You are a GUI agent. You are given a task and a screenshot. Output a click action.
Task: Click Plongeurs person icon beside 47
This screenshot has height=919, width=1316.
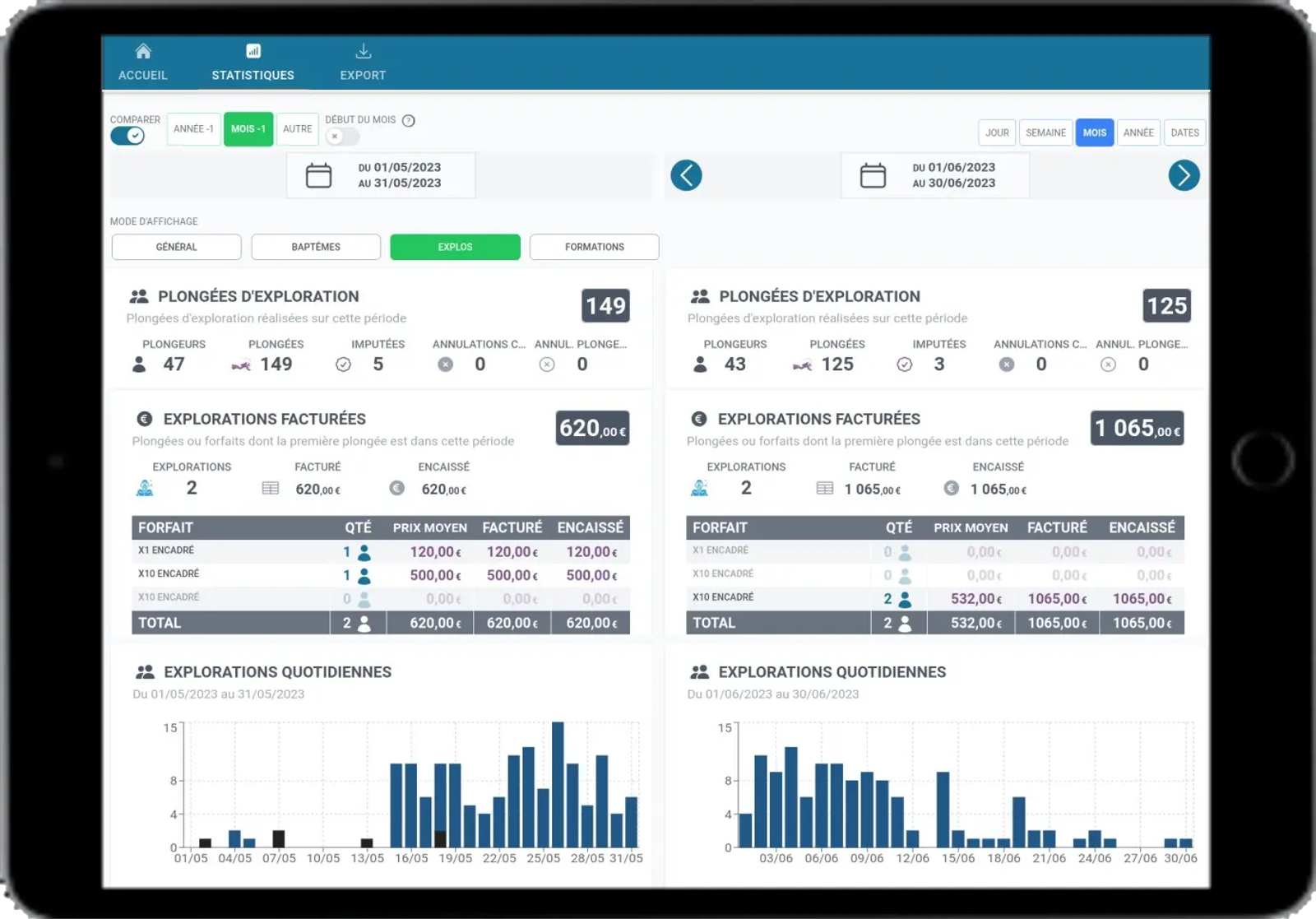point(139,364)
